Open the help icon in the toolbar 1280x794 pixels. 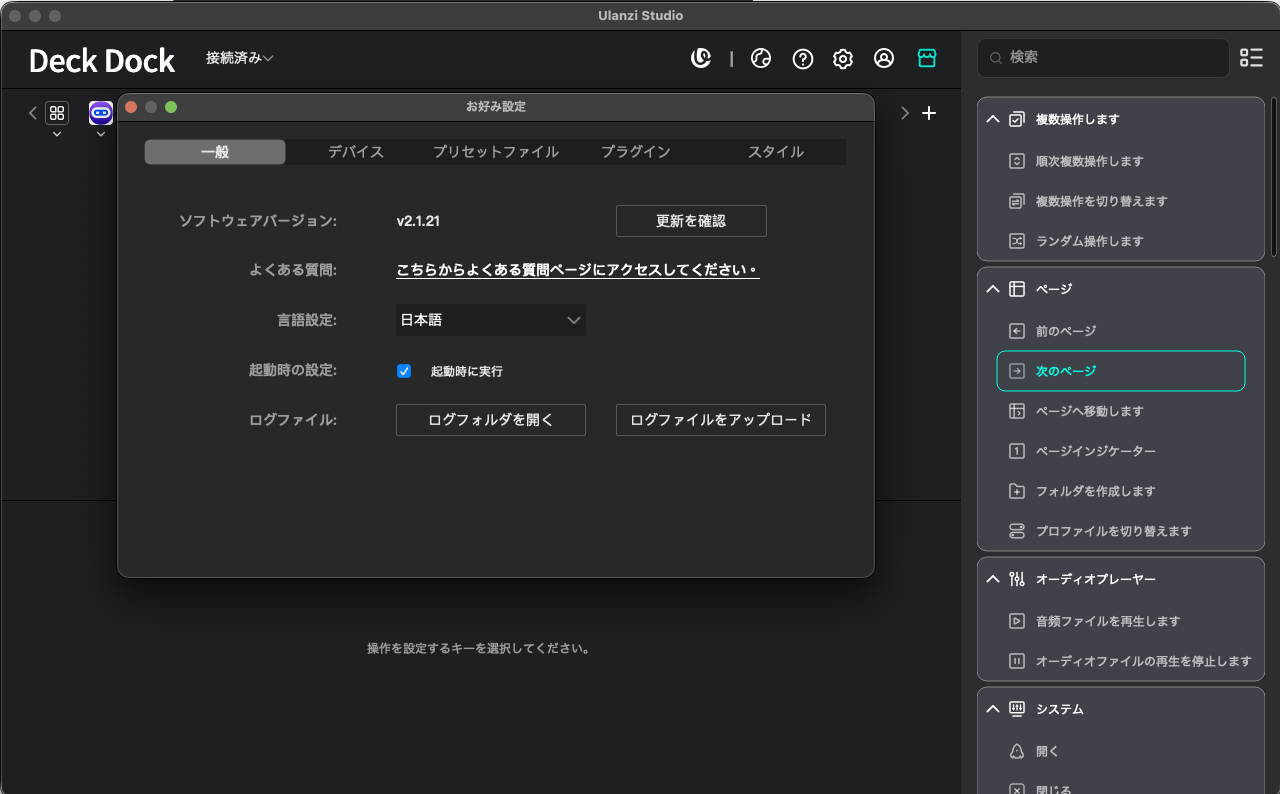[802, 58]
